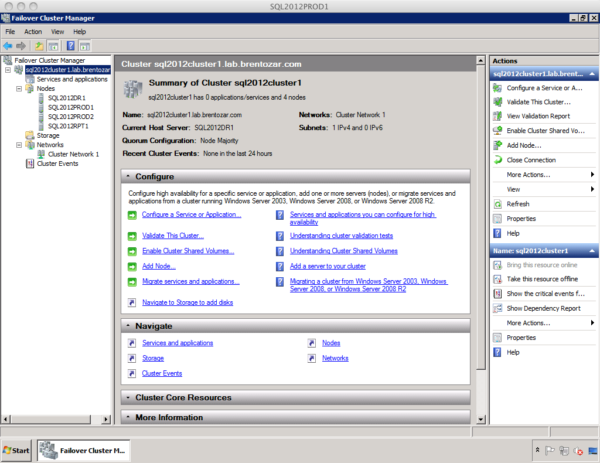Select SQL2012PROD2 node in the tree
600x463 pixels.
pyautogui.click(x=71, y=117)
